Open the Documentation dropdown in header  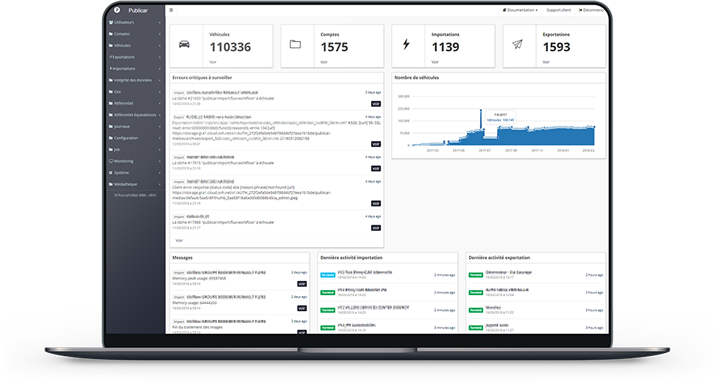[x=520, y=10]
